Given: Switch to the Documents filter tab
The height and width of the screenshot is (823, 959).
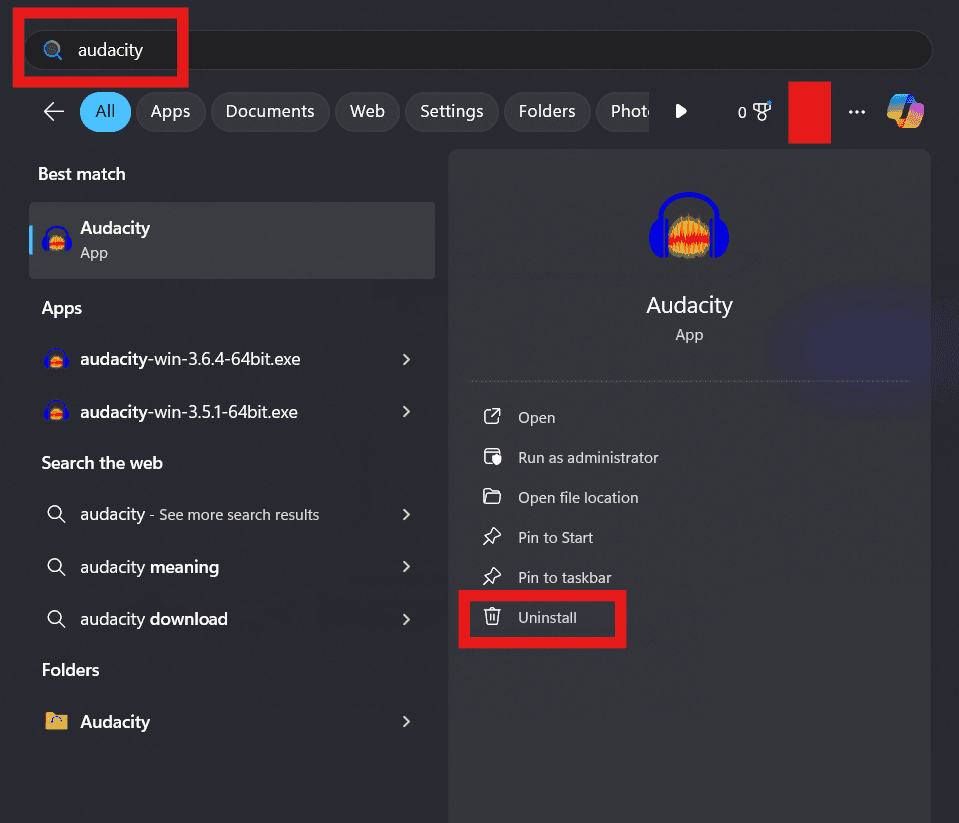Looking at the screenshot, I should click(270, 112).
